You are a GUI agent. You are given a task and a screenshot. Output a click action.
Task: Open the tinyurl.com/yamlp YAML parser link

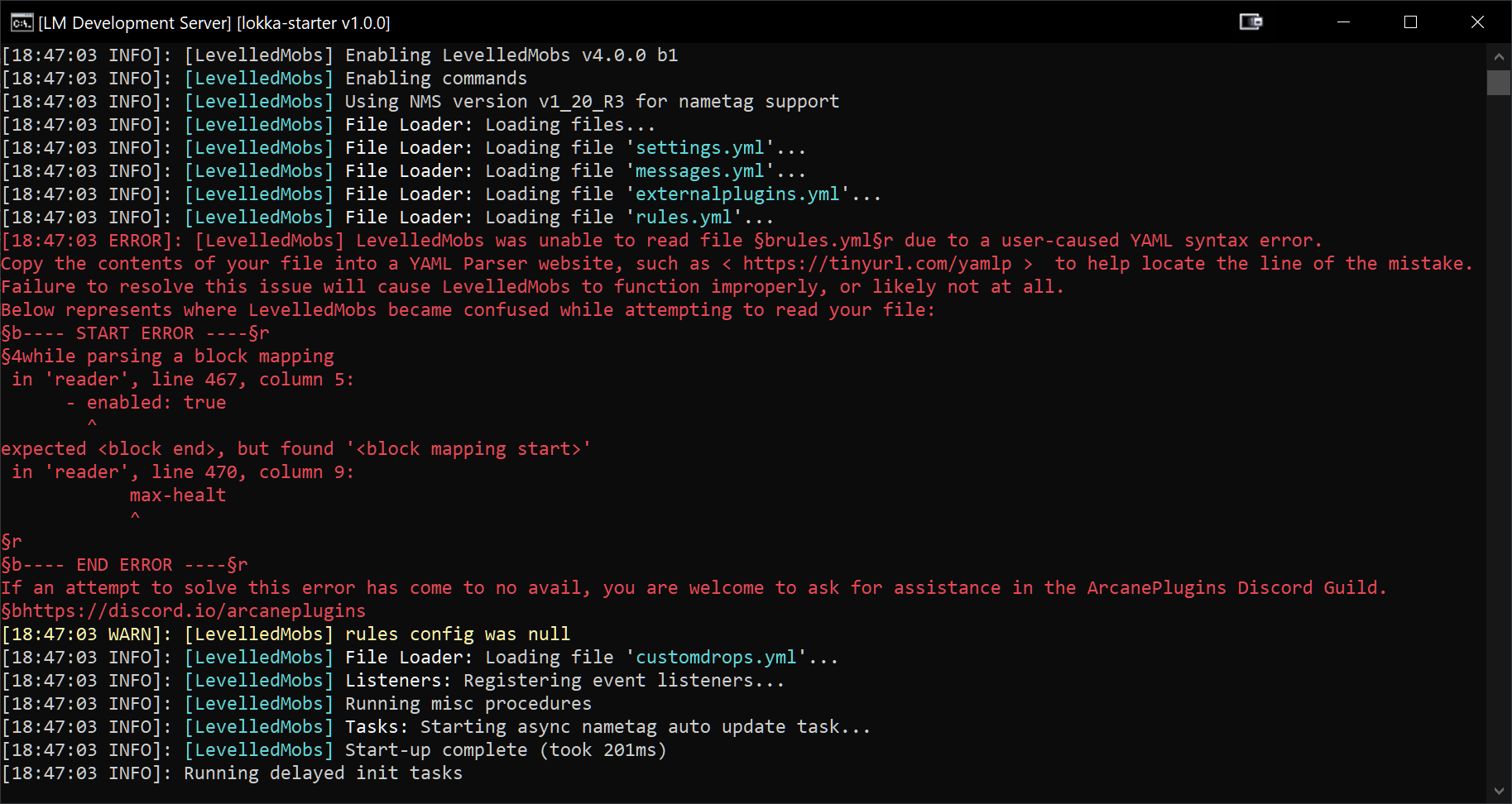(876, 264)
